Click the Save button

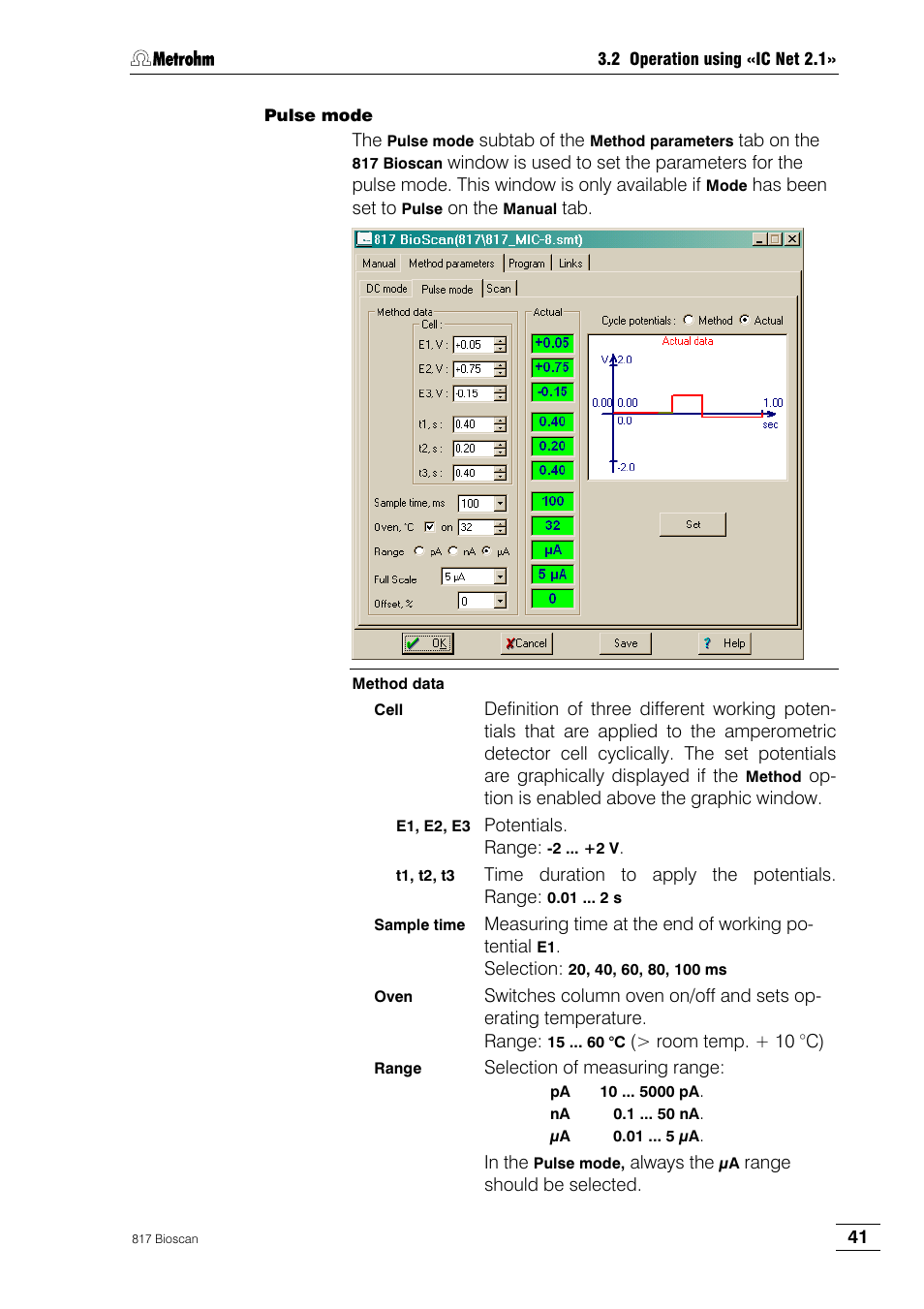(626, 643)
